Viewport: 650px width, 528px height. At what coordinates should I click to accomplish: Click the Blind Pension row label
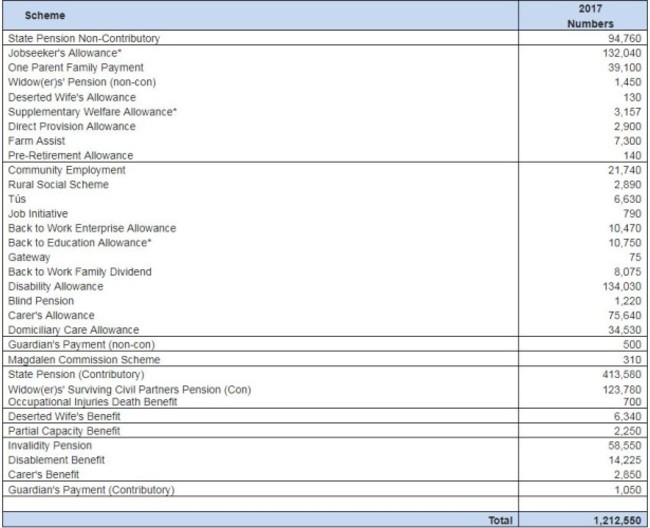[x=41, y=300]
